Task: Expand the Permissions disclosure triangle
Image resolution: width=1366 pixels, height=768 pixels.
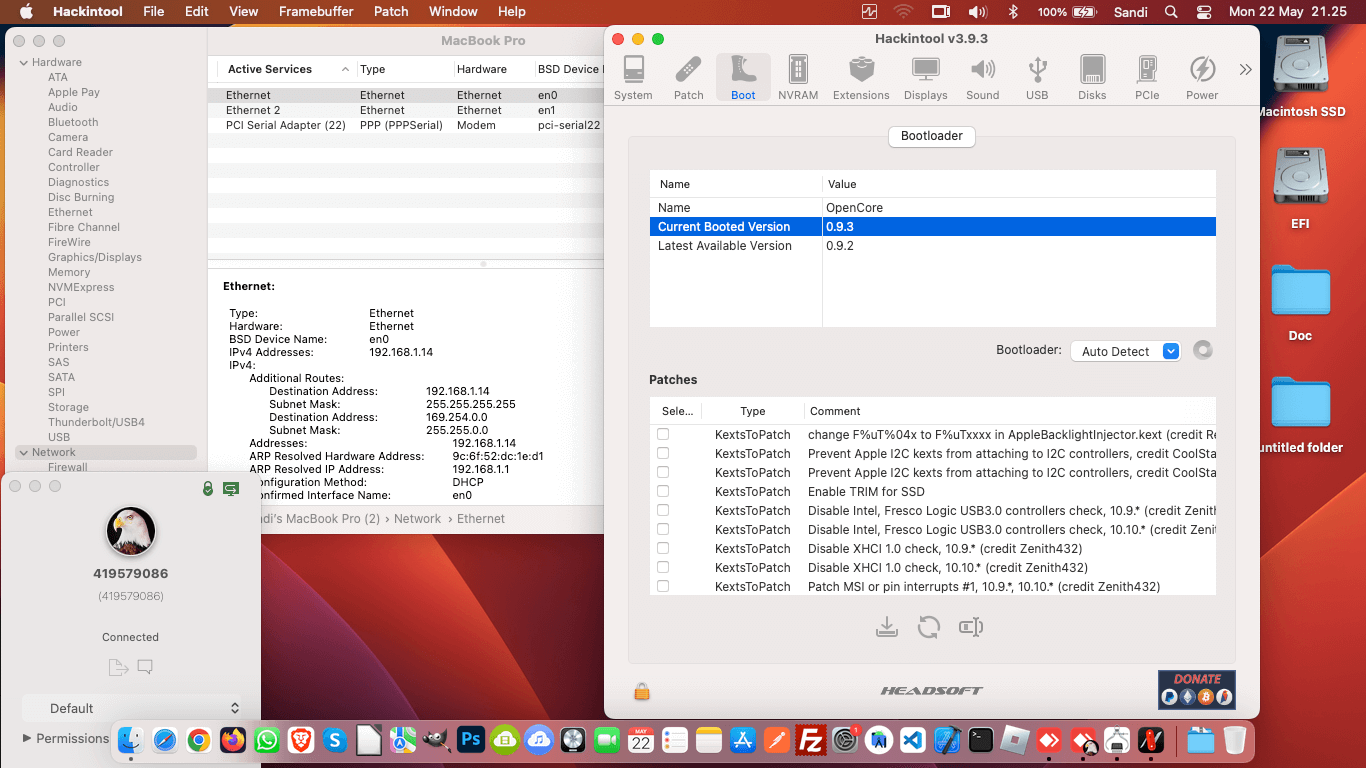Action: click(27, 738)
